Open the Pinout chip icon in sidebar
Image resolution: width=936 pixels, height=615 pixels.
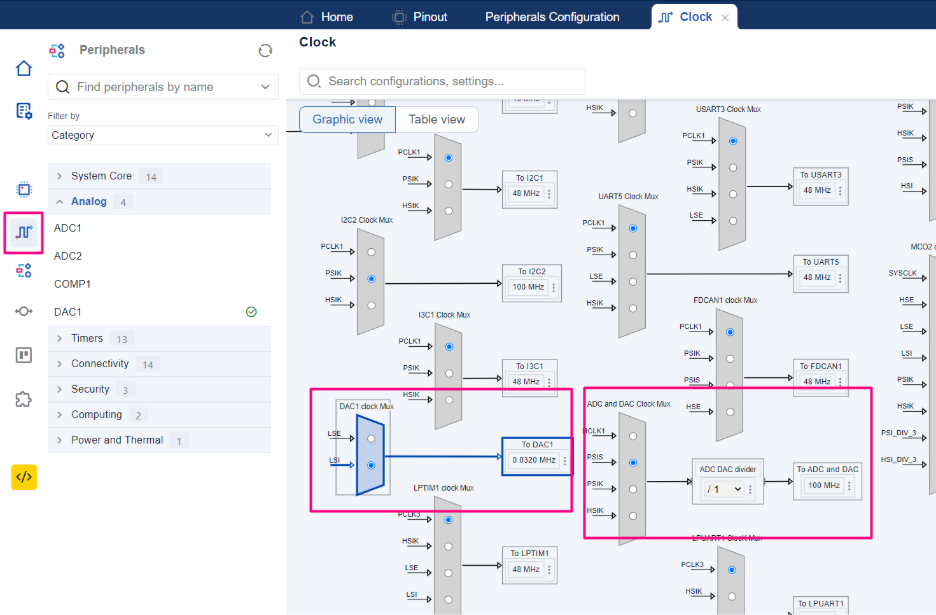[x=24, y=189]
